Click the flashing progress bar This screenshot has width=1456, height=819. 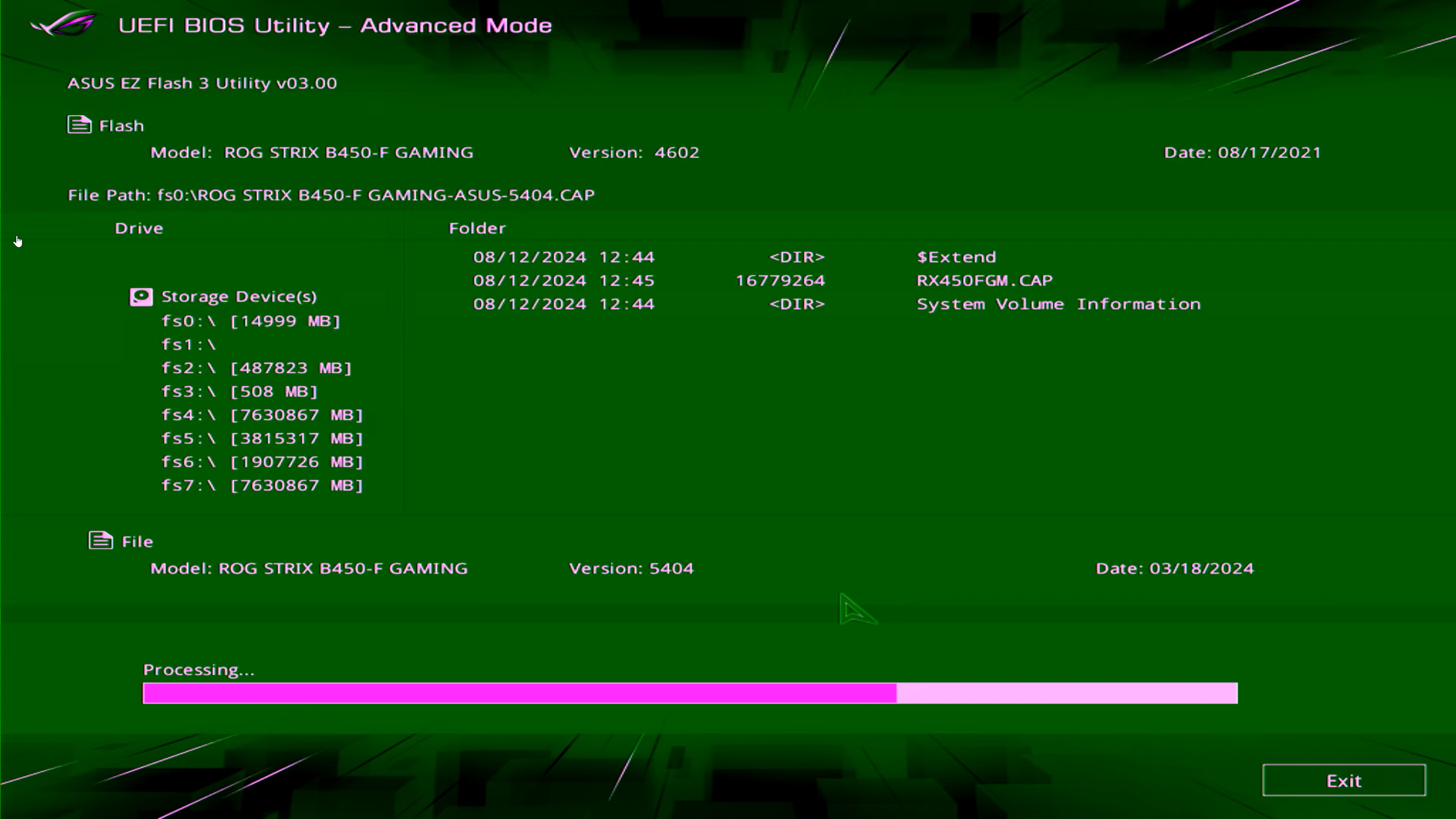(690, 693)
